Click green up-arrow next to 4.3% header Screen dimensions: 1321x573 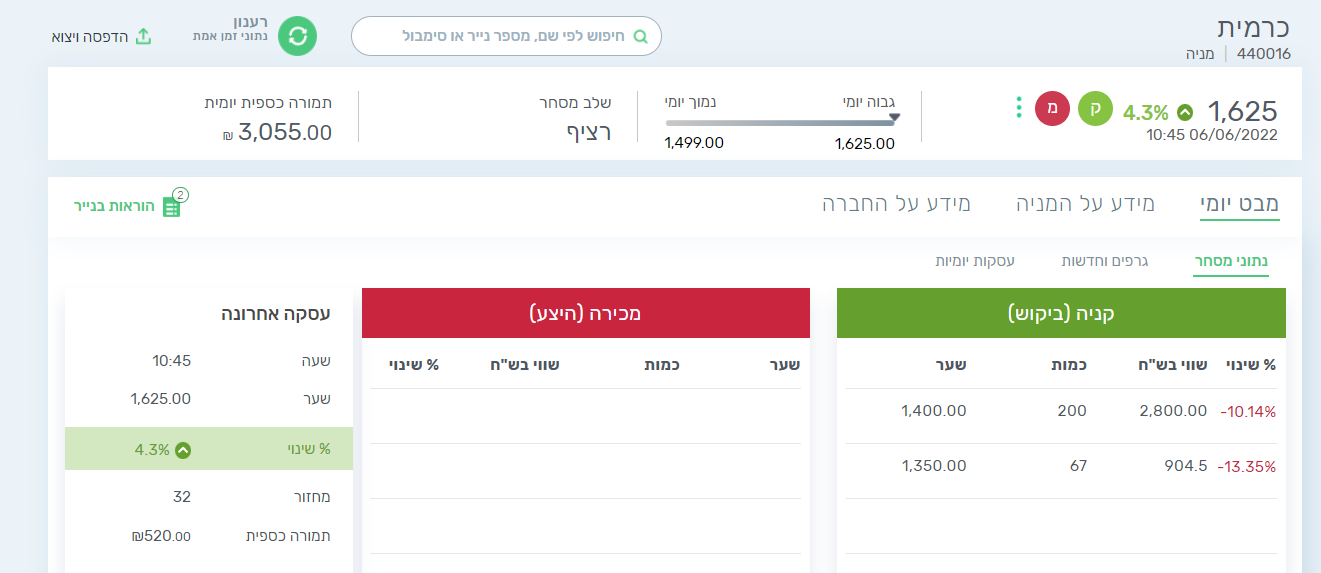click(1184, 112)
